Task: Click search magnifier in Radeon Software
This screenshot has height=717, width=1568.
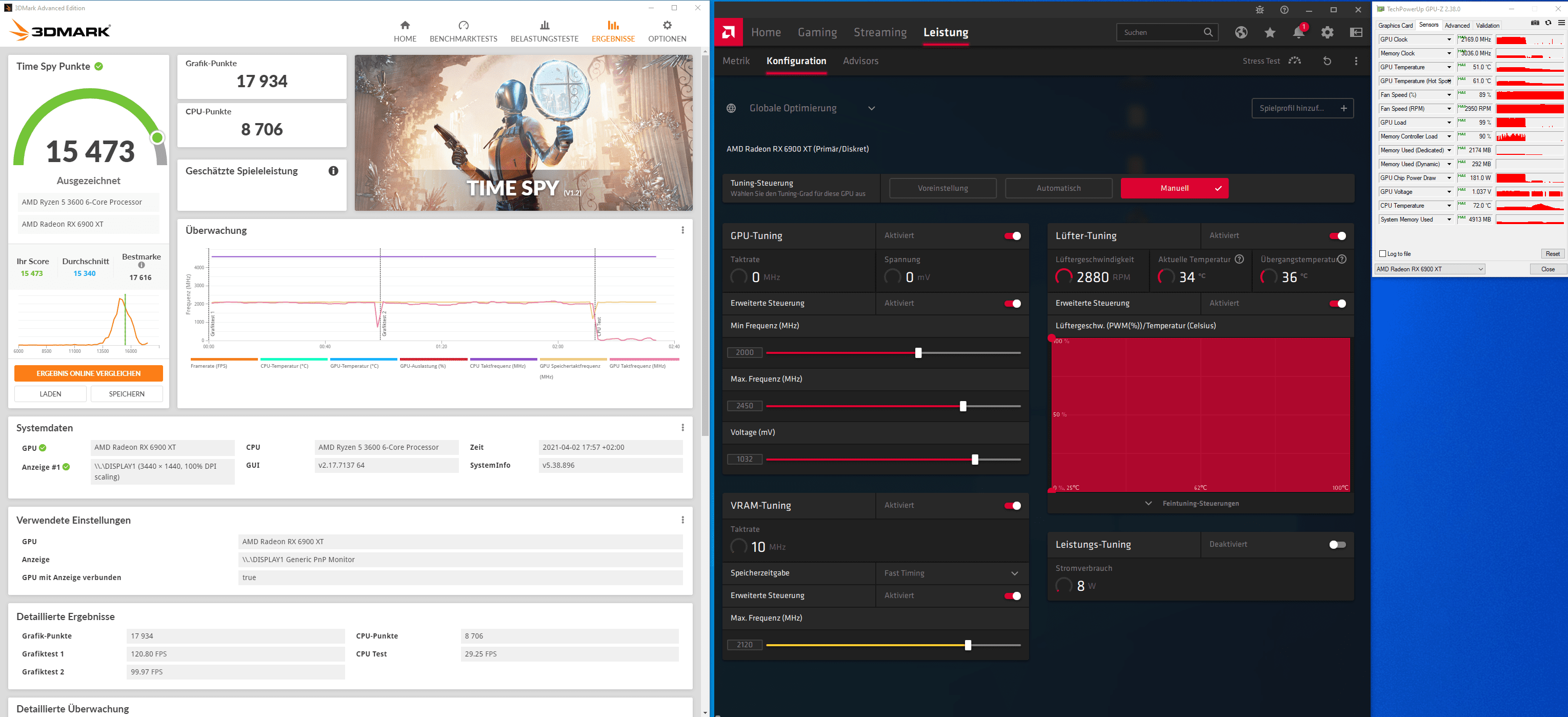Action: [x=1208, y=32]
